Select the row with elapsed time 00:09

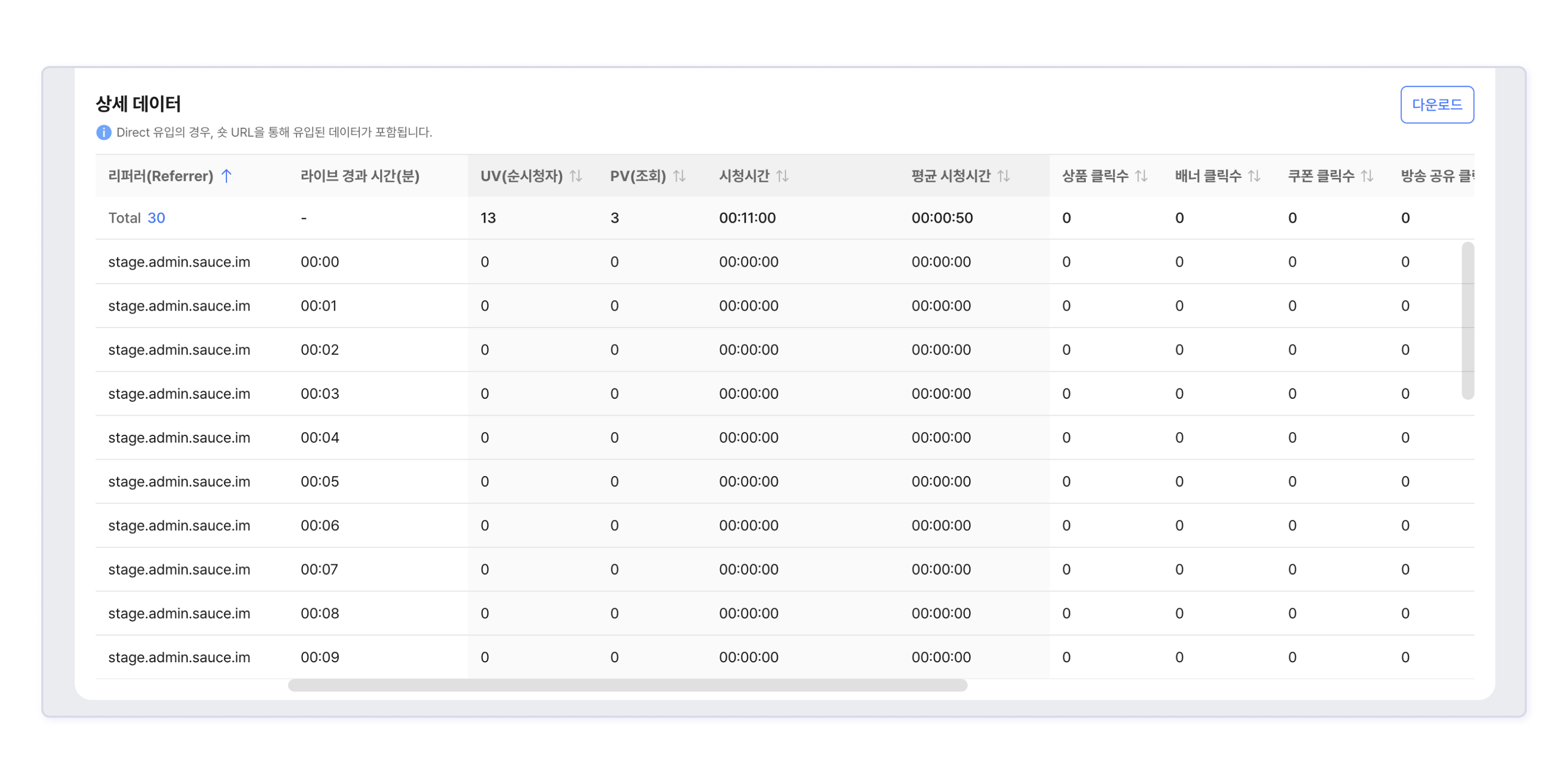click(320, 658)
